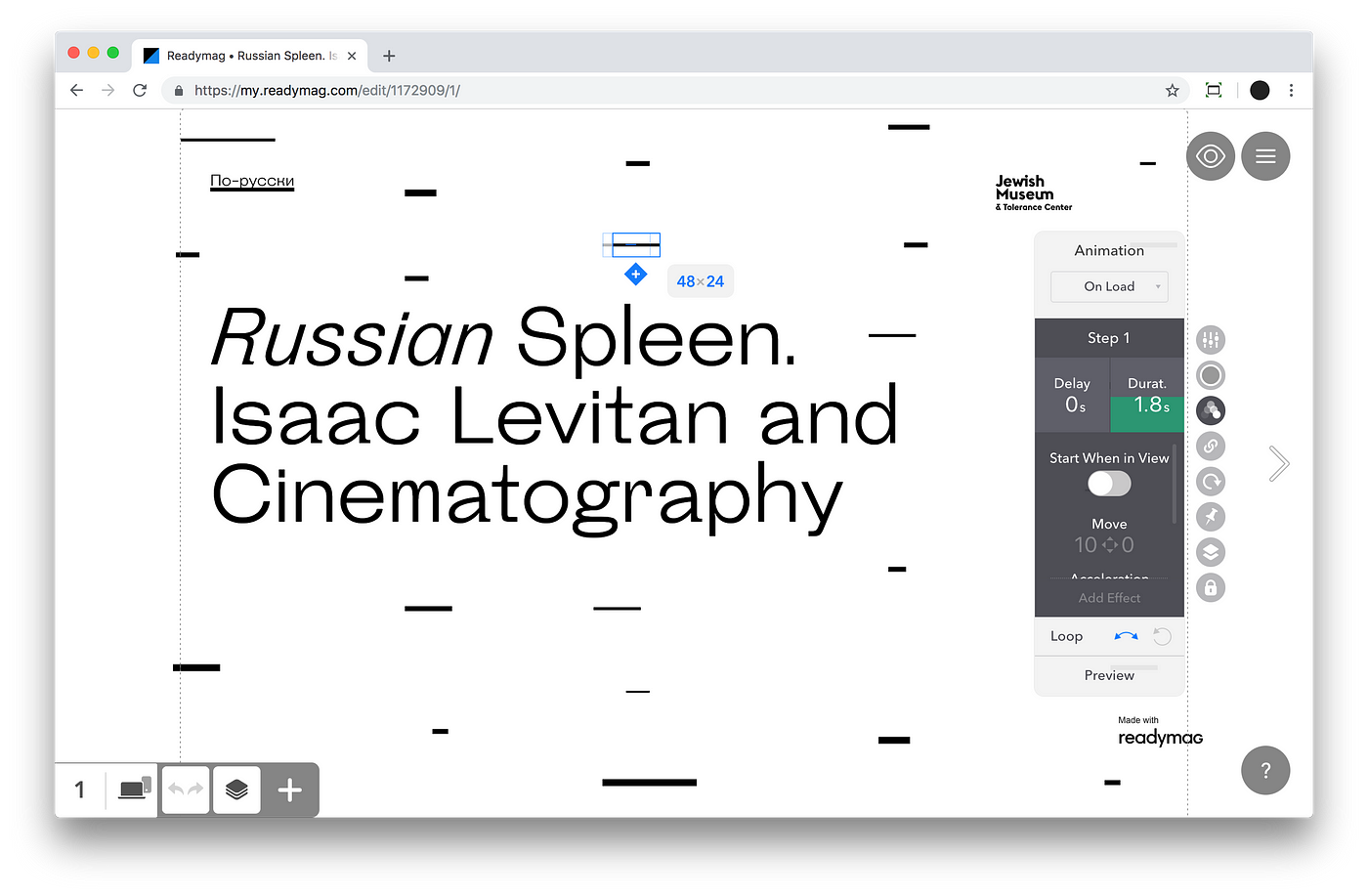
Task: Select the restart loop circular icon
Action: tap(1162, 636)
